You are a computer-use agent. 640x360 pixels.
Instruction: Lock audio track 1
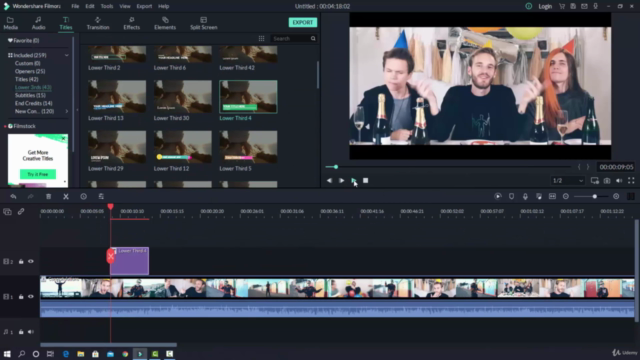pos(21,332)
